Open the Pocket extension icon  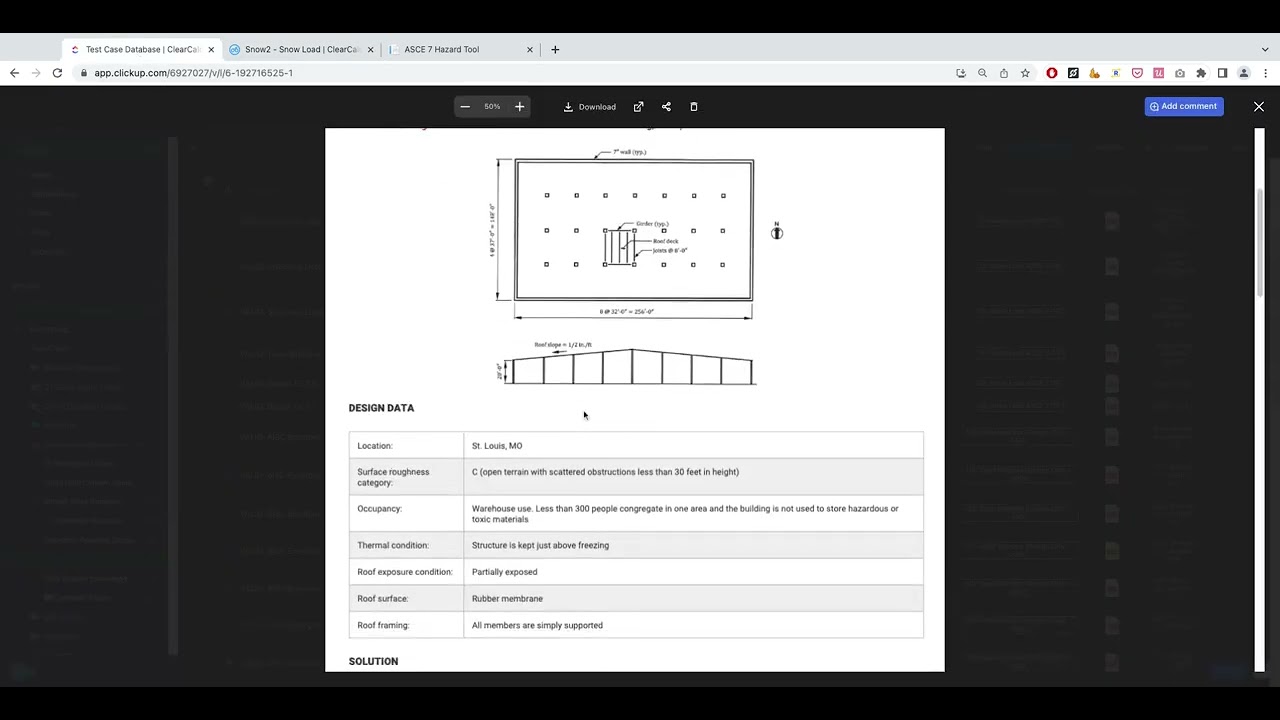(x=1137, y=73)
